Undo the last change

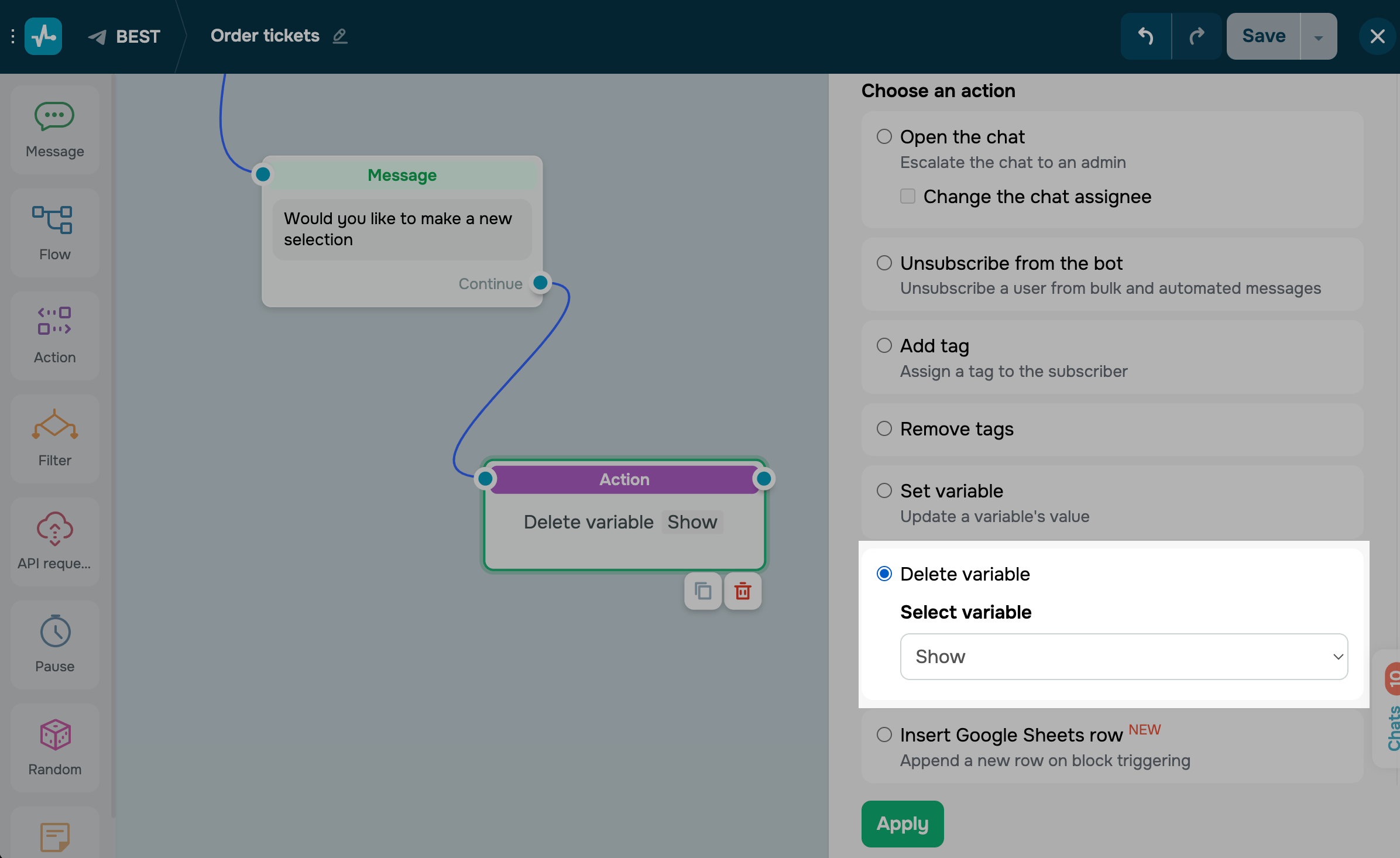click(x=1145, y=36)
